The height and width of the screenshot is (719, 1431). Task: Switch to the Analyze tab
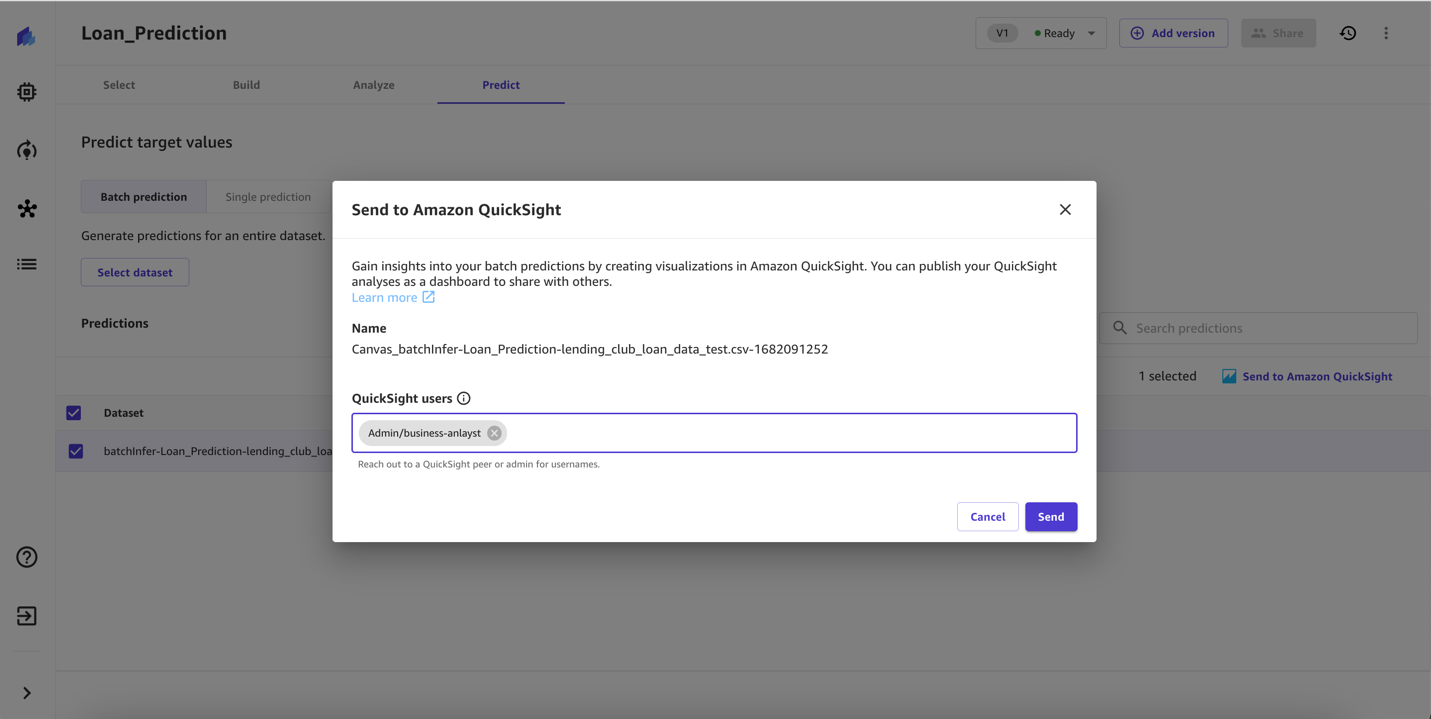point(374,85)
